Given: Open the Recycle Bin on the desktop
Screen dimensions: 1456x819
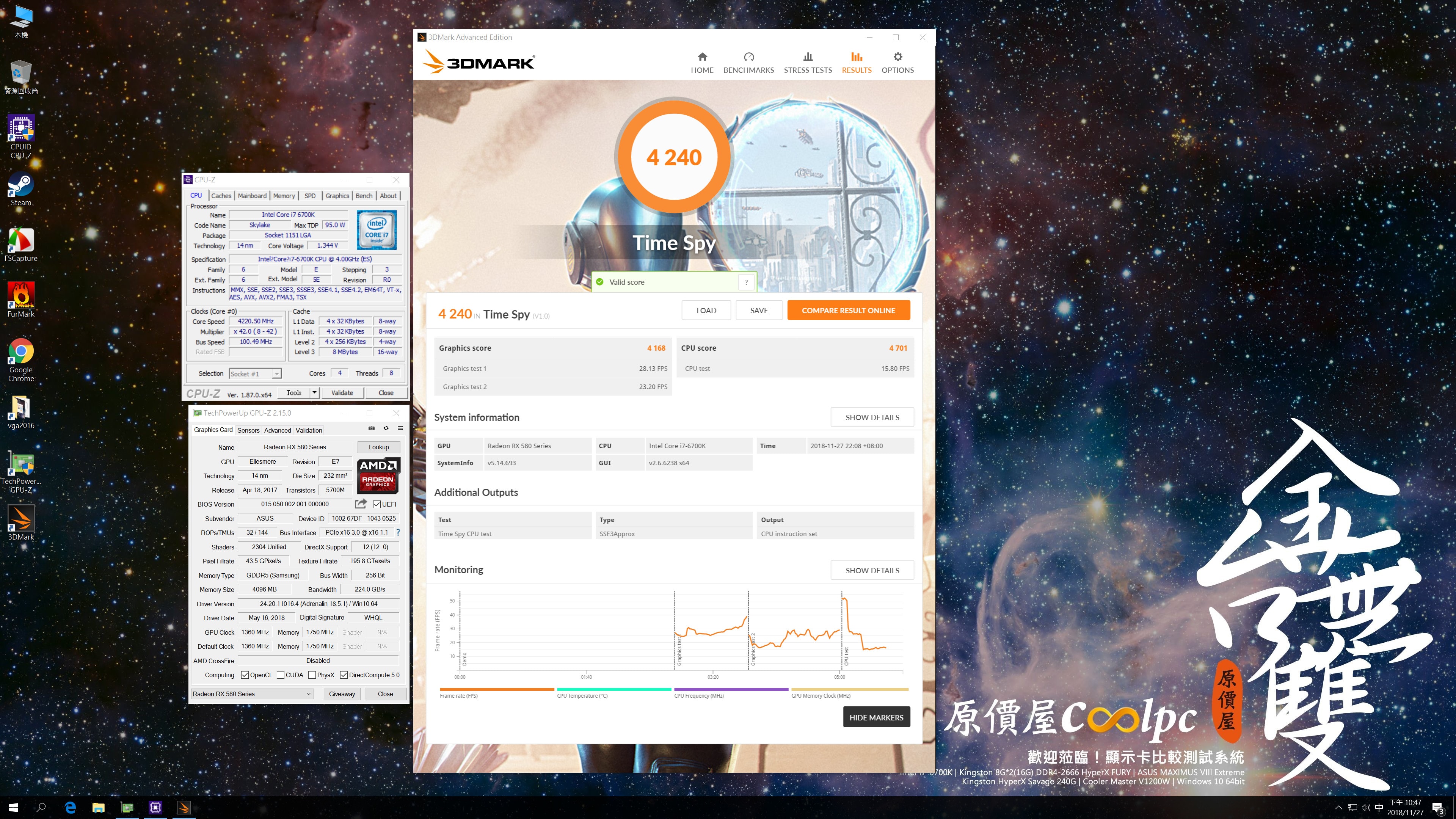Looking at the screenshot, I should coord(21,77).
